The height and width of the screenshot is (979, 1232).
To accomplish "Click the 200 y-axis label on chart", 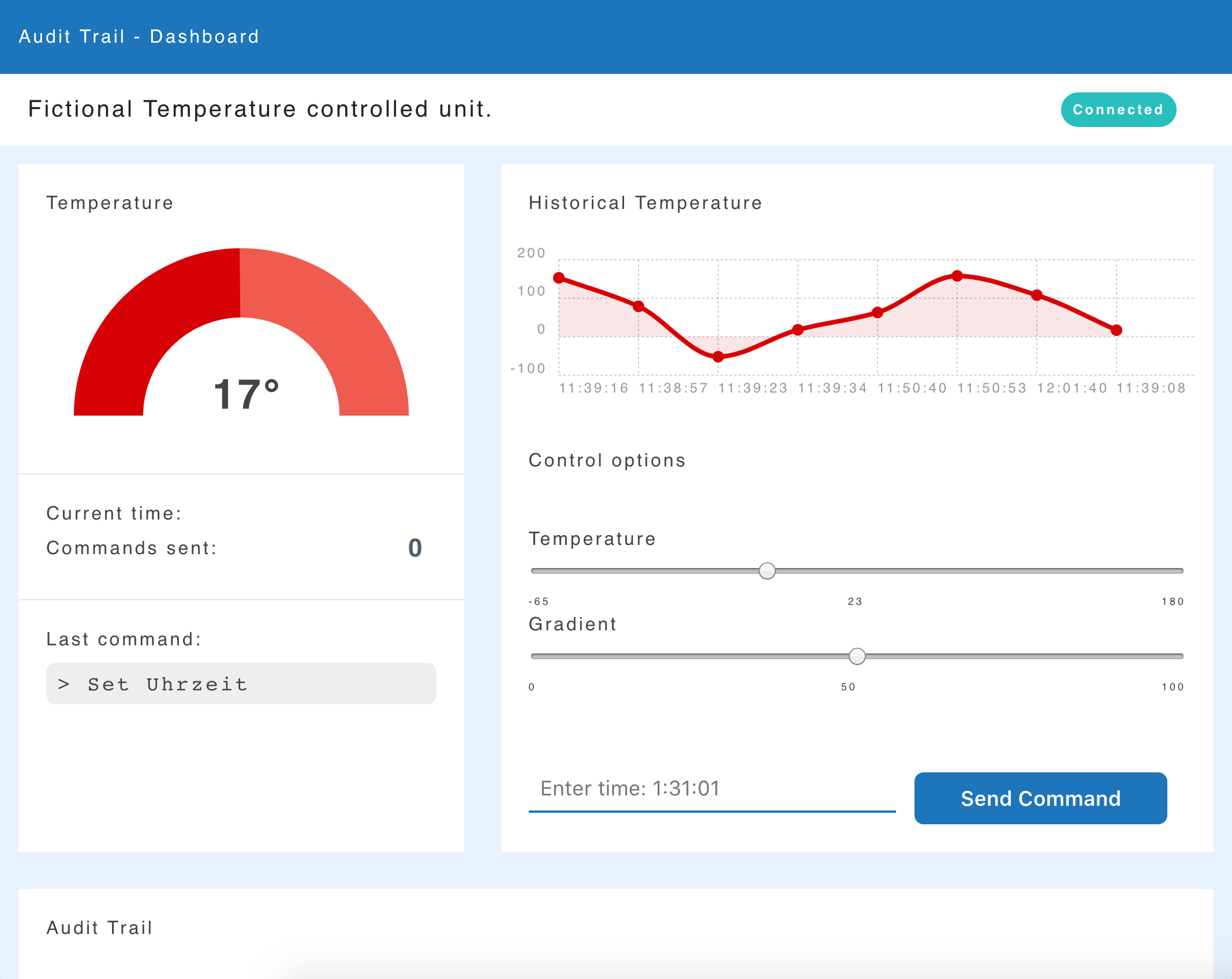I will point(531,253).
